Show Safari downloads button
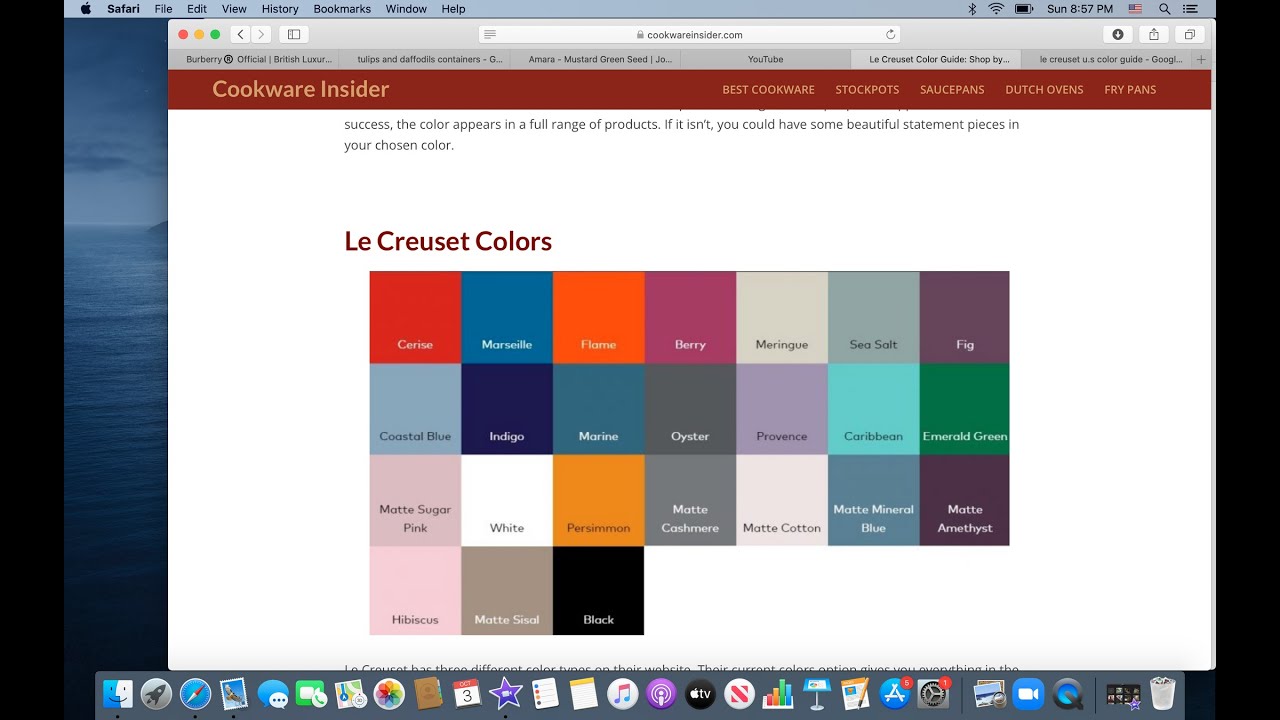The width and height of the screenshot is (1280, 720). [1118, 34]
